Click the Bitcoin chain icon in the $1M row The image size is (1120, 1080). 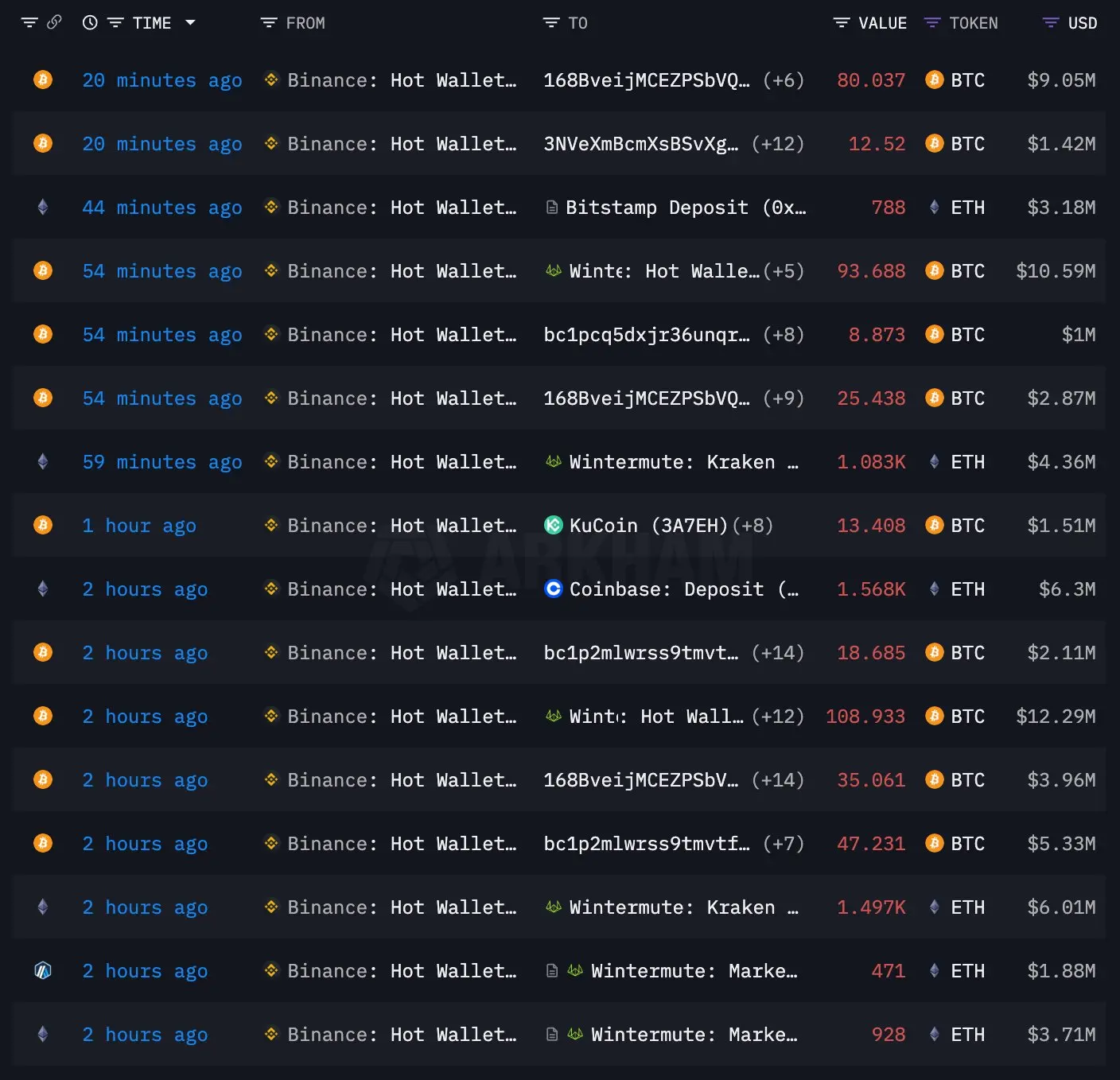(x=43, y=334)
